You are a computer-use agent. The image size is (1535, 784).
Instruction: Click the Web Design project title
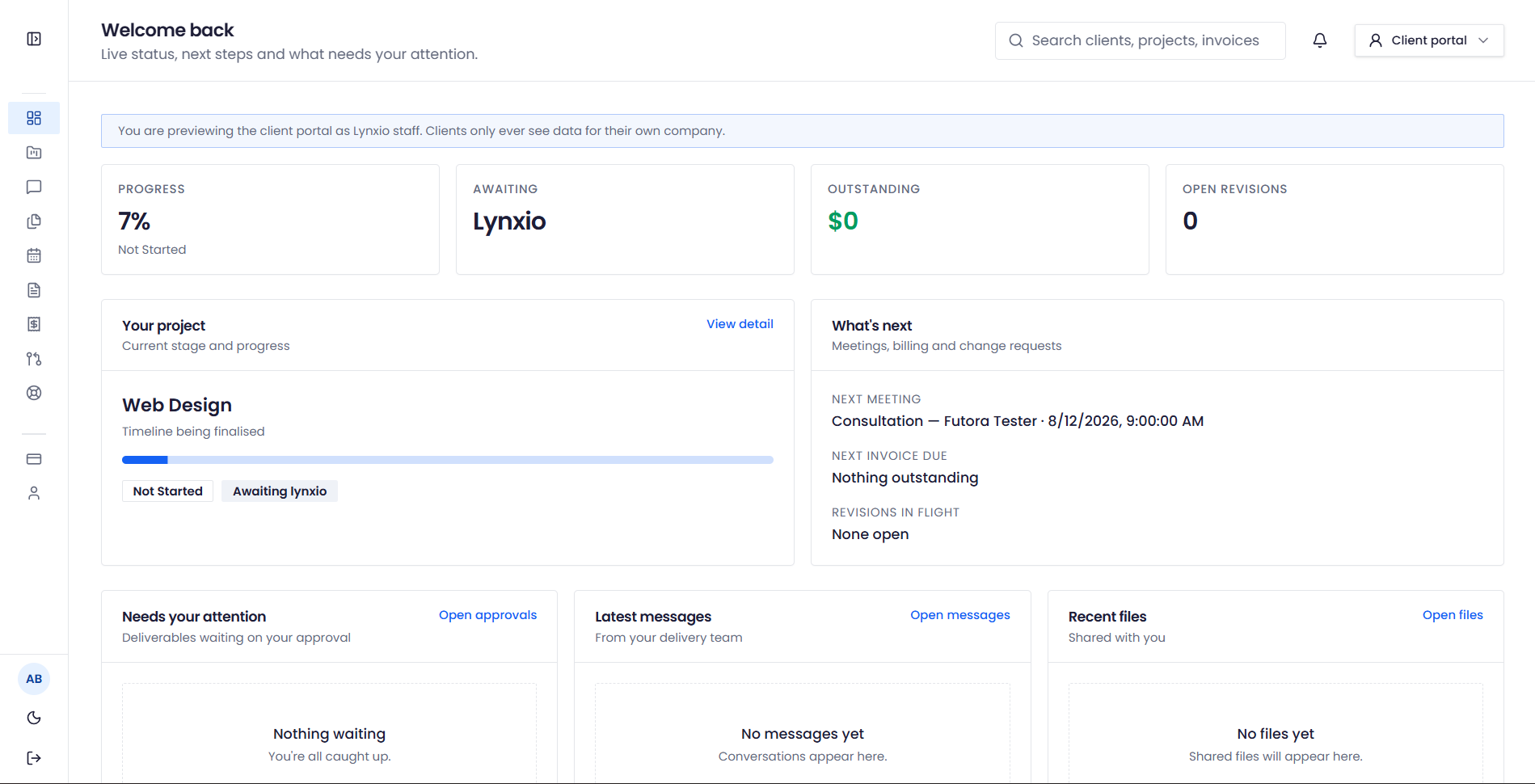[x=177, y=405]
